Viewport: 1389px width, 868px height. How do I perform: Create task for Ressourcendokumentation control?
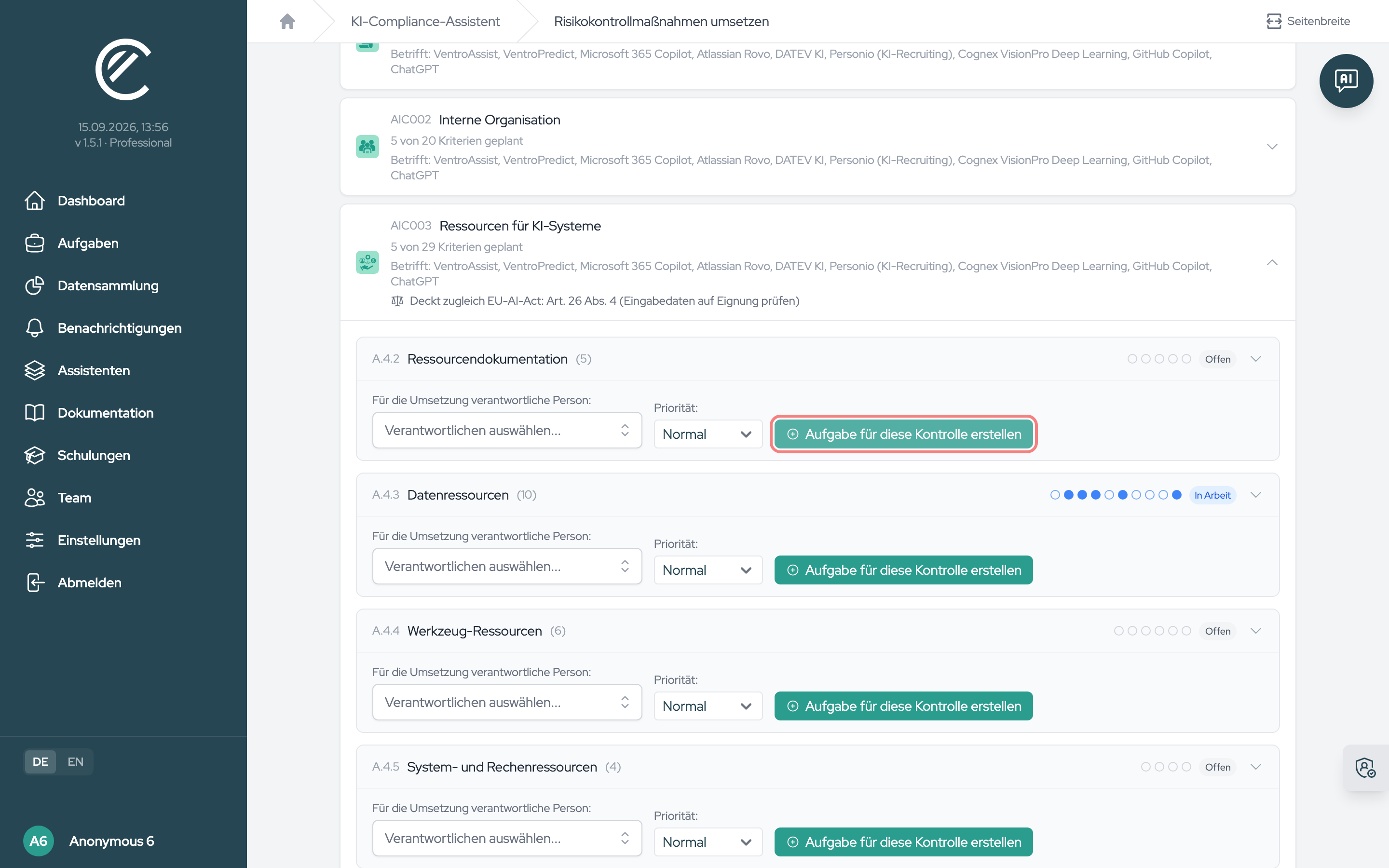point(903,434)
